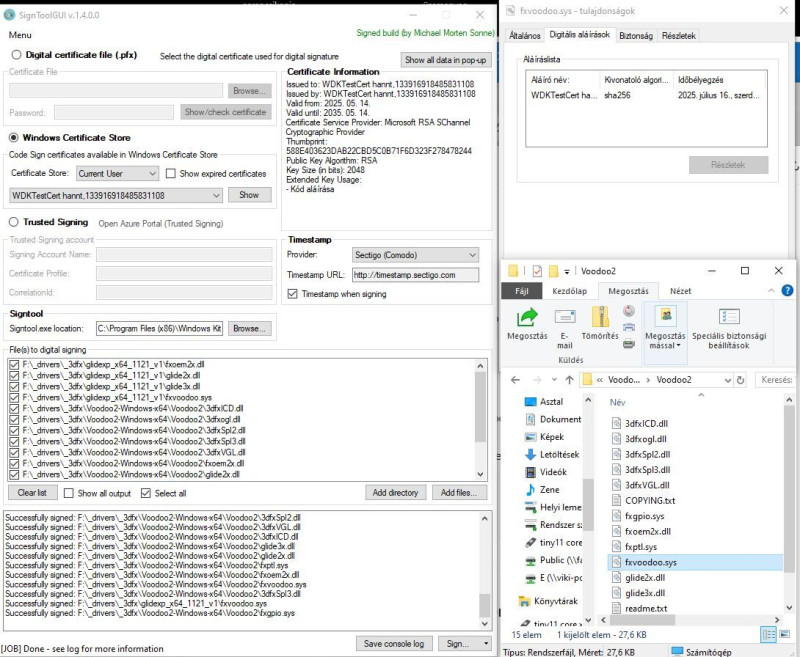Click the blue help question mark icon
The width and height of the screenshot is (800, 657).
coord(787,290)
